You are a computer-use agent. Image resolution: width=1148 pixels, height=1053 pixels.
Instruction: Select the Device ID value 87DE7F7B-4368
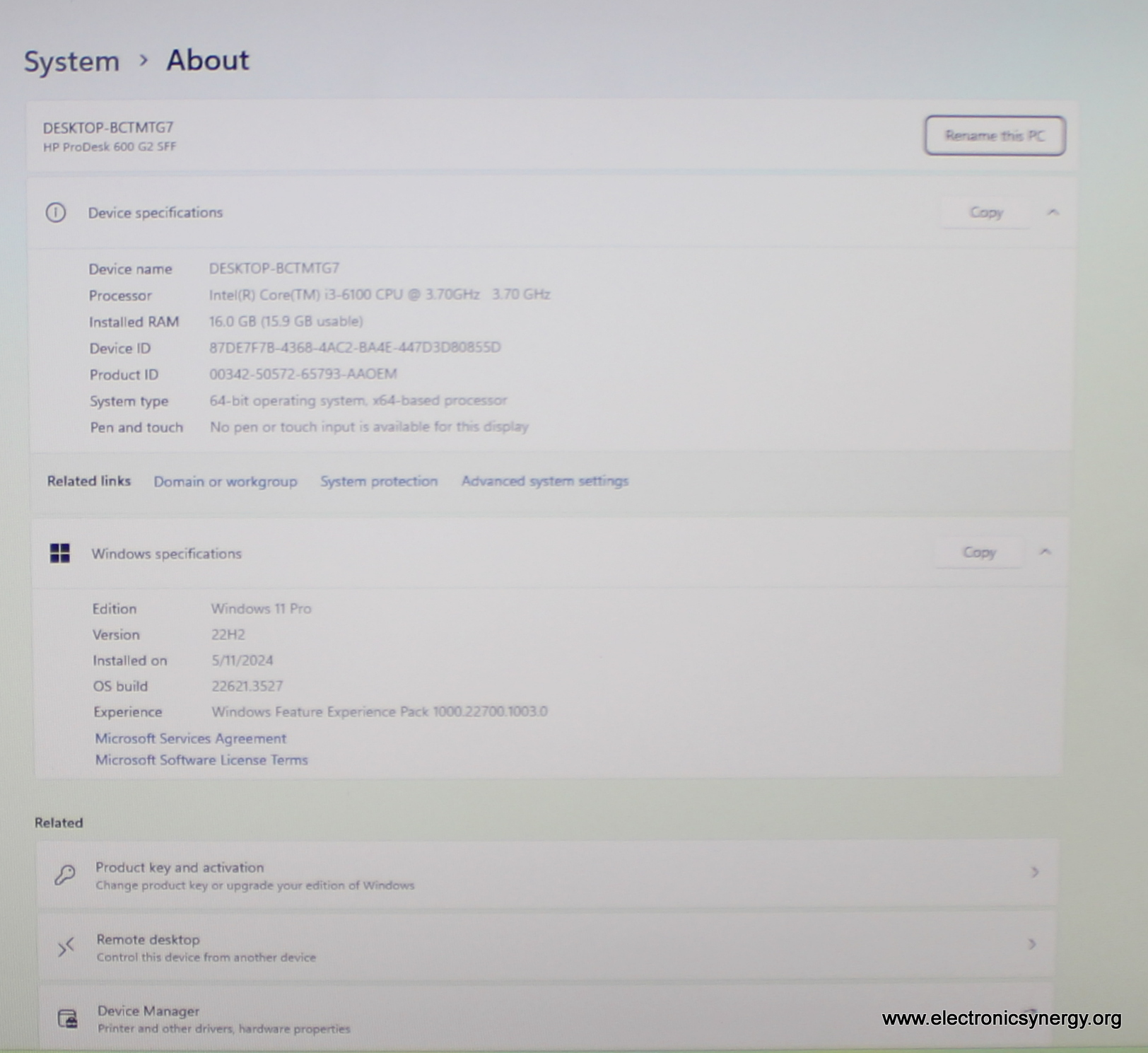[x=355, y=347]
